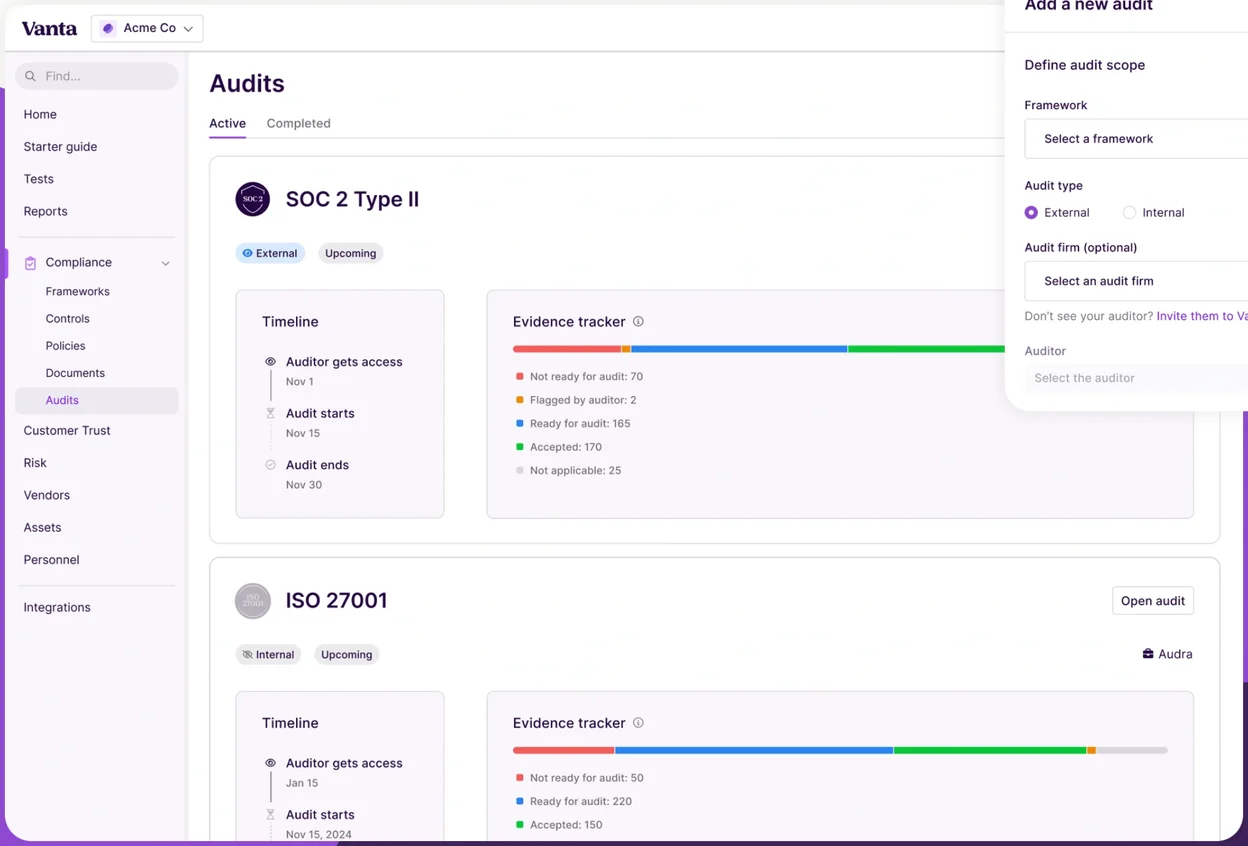The height and width of the screenshot is (846, 1248).
Task: Click 'Flagged by auditor: 2' legend
Action: point(576,400)
